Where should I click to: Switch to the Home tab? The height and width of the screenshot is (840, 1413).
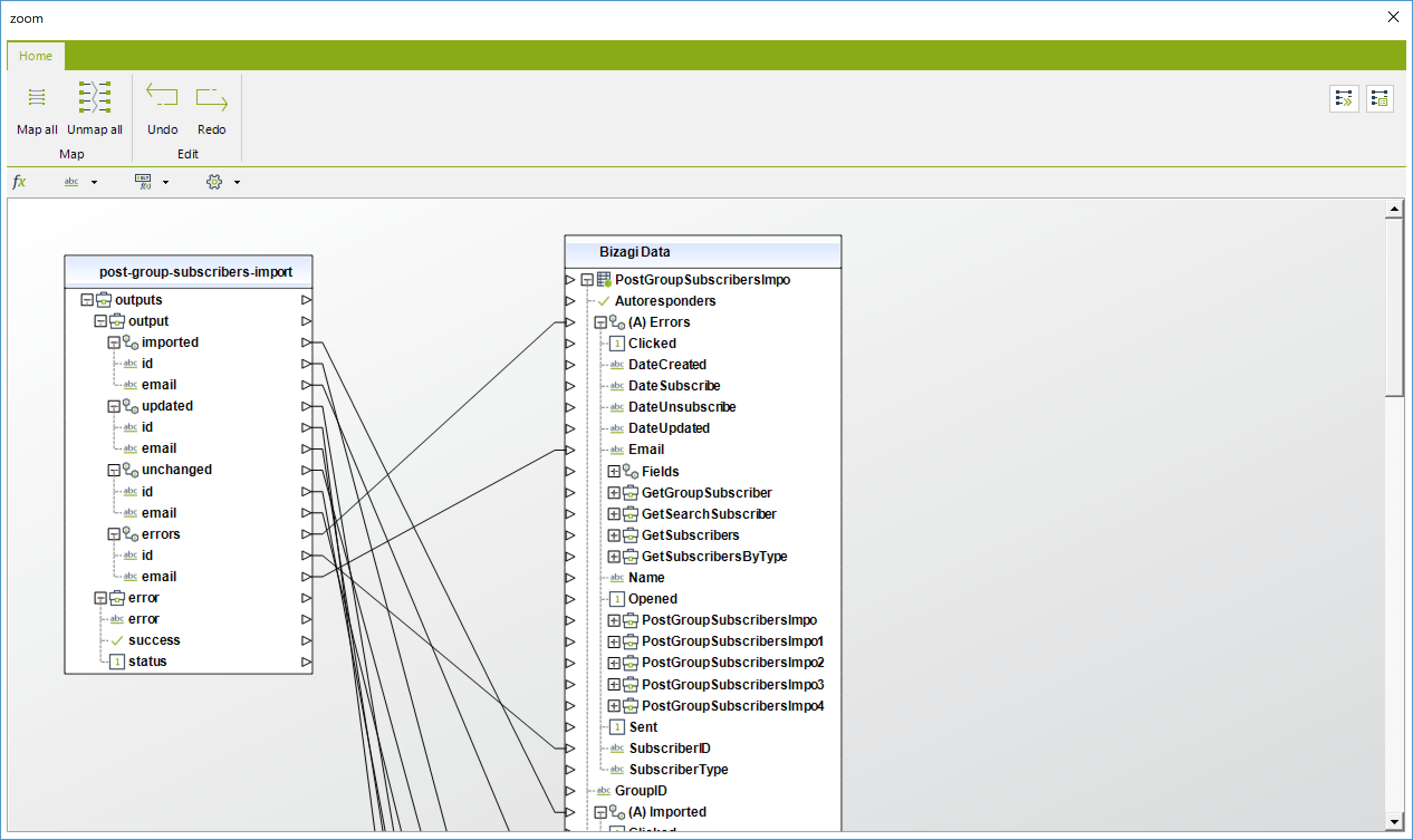36,55
